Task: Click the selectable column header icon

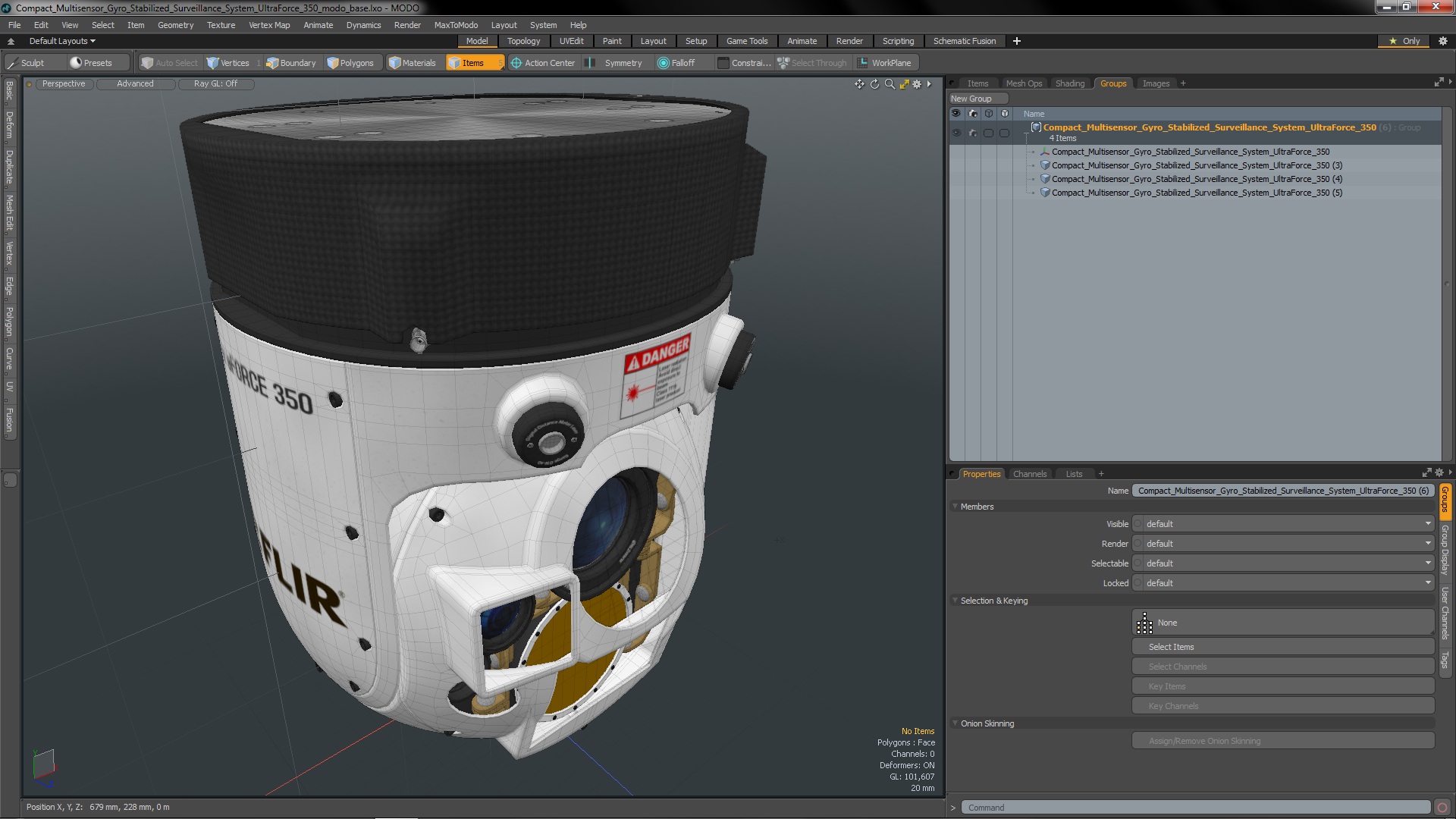Action: click(x=989, y=113)
